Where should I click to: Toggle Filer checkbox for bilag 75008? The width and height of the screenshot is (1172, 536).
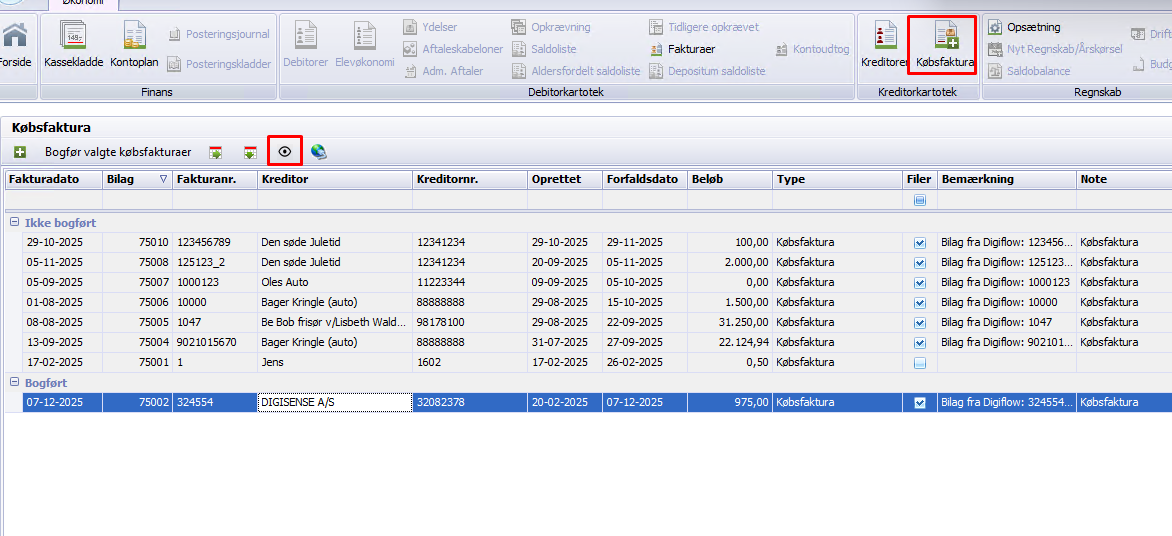(920, 263)
